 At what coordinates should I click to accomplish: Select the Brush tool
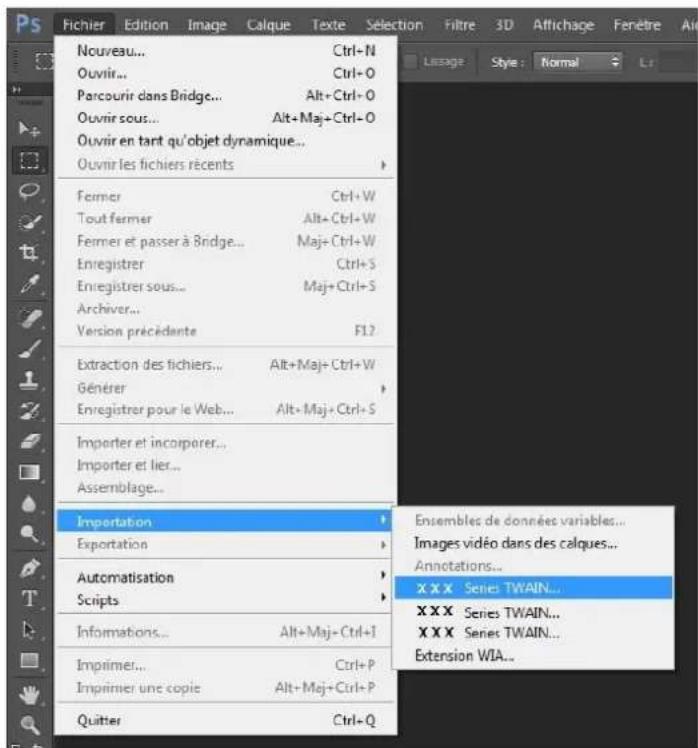click(29, 350)
